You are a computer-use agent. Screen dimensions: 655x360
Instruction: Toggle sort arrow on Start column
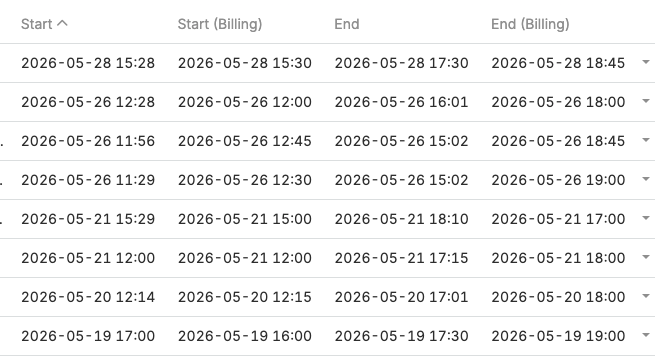pos(62,24)
